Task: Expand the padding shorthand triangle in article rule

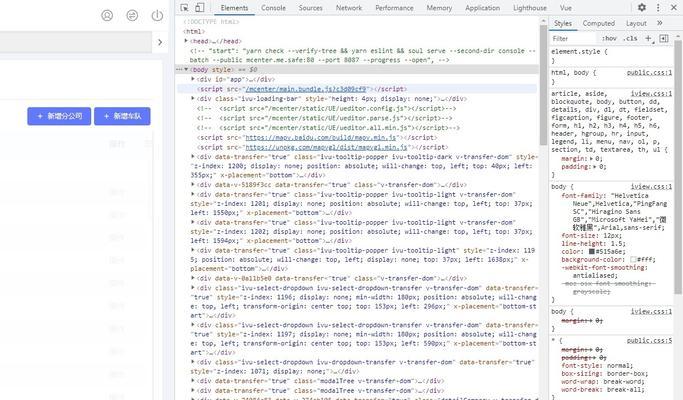Action: pyautogui.click(x=594, y=167)
